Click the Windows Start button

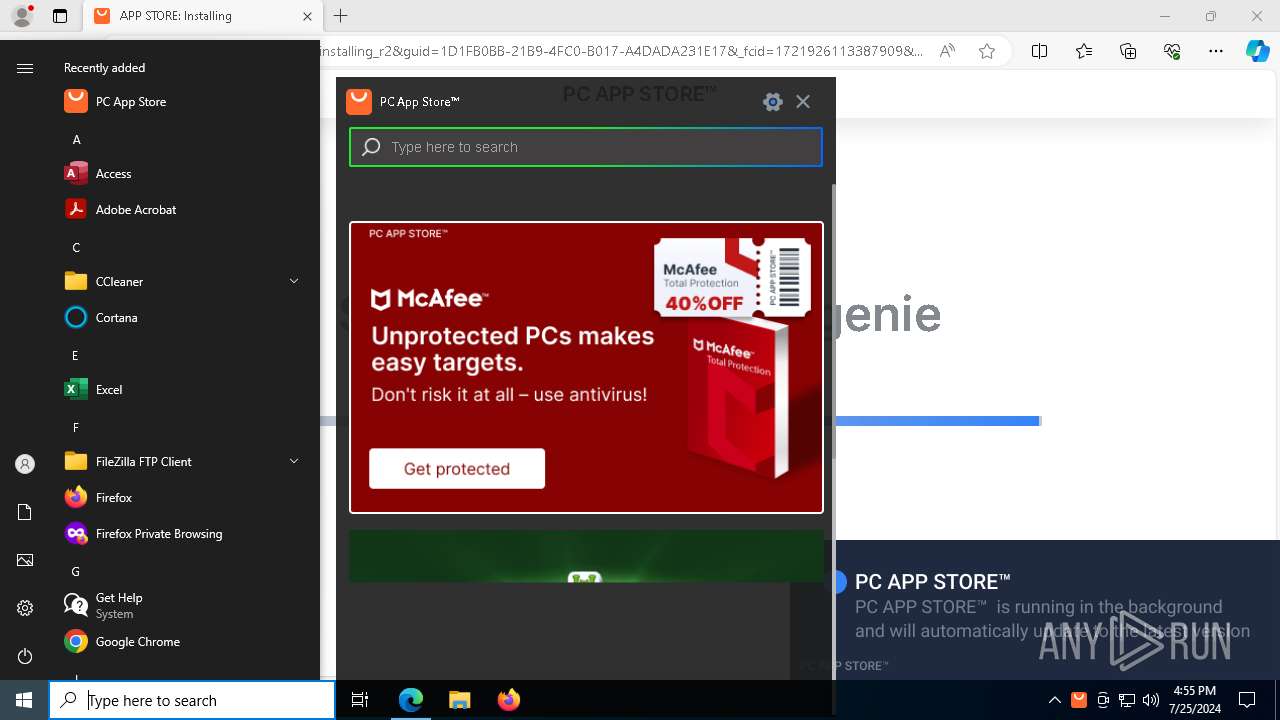click(x=24, y=700)
